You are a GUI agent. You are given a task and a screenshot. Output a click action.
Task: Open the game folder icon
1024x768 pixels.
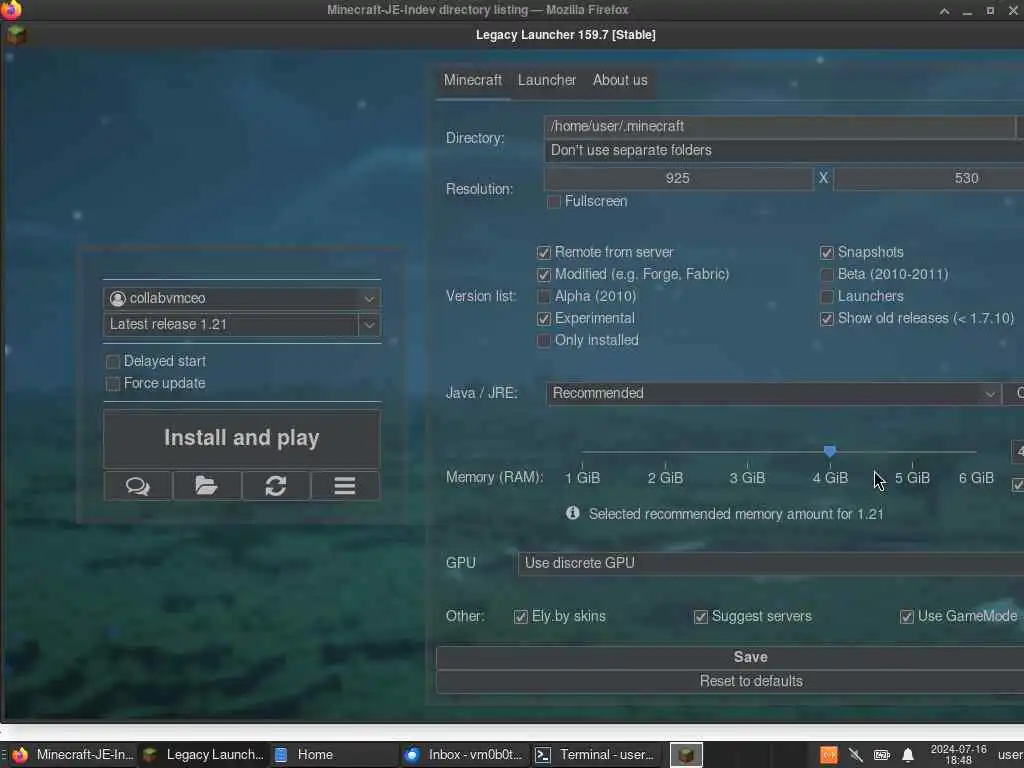click(206, 486)
